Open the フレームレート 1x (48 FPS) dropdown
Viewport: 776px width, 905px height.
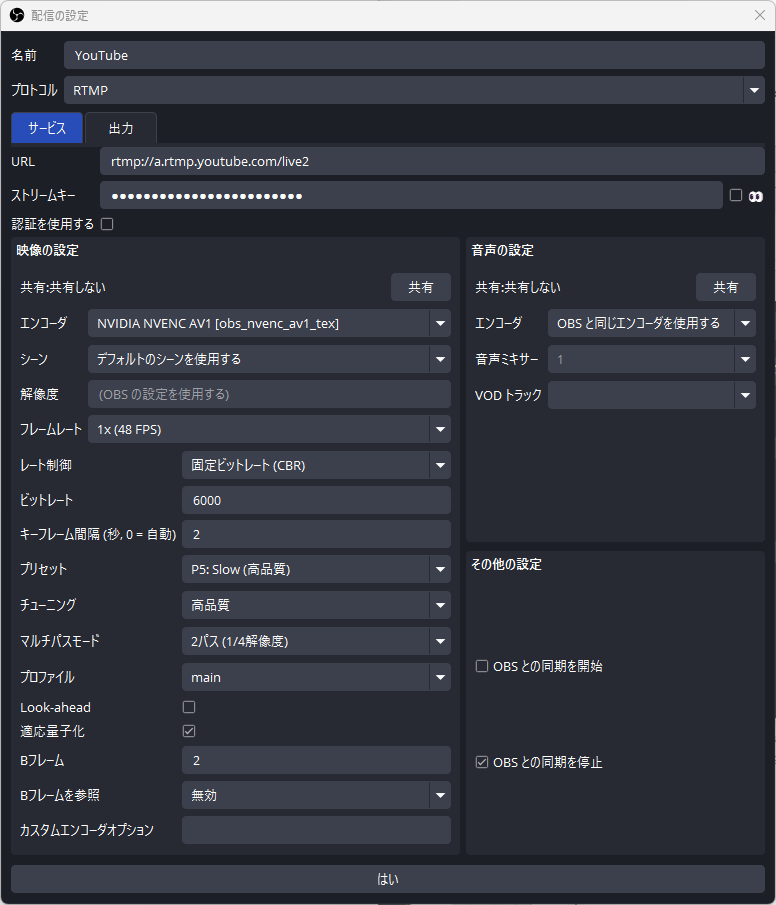pyautogui.click(x=269, y=429)
